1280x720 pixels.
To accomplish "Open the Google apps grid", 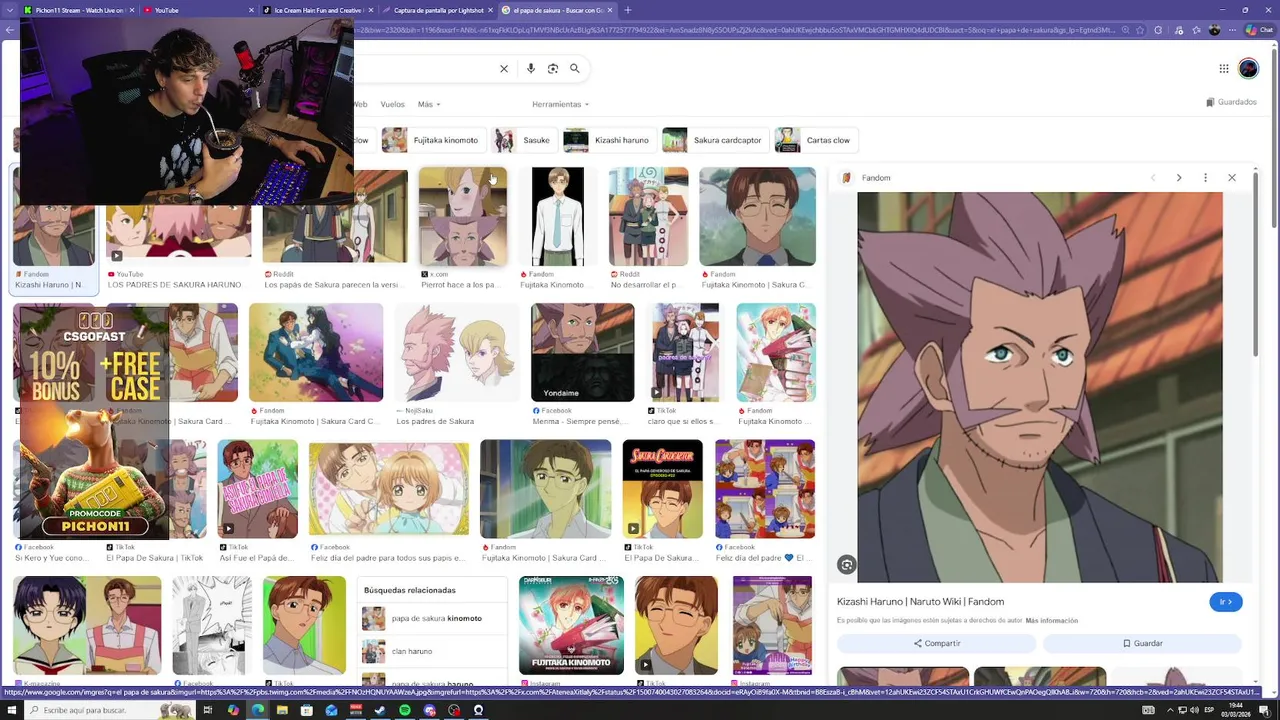I will [x=1223, y=68].
